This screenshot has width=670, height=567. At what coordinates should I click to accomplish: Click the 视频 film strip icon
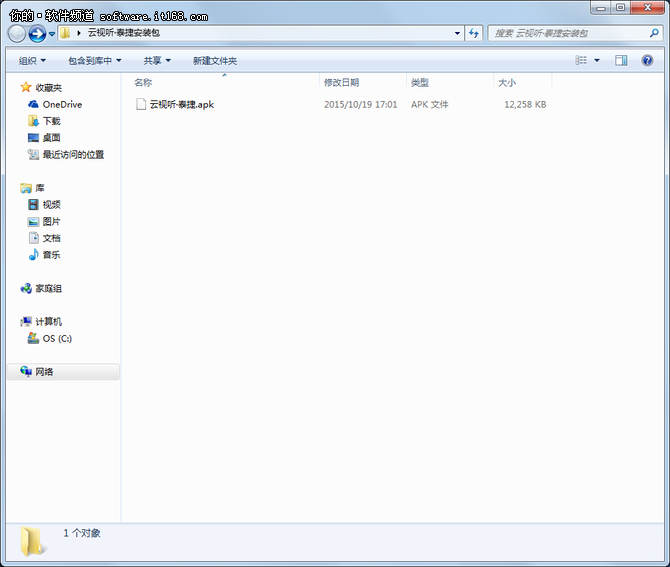tap(33, 205)
